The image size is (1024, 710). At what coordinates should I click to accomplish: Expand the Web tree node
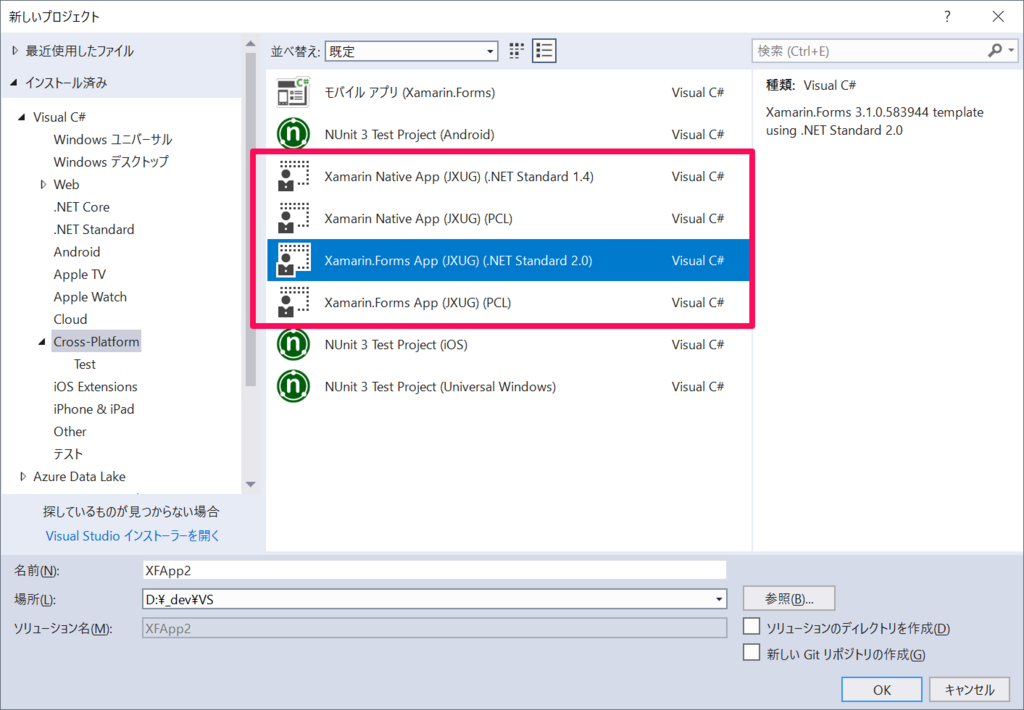43,185
